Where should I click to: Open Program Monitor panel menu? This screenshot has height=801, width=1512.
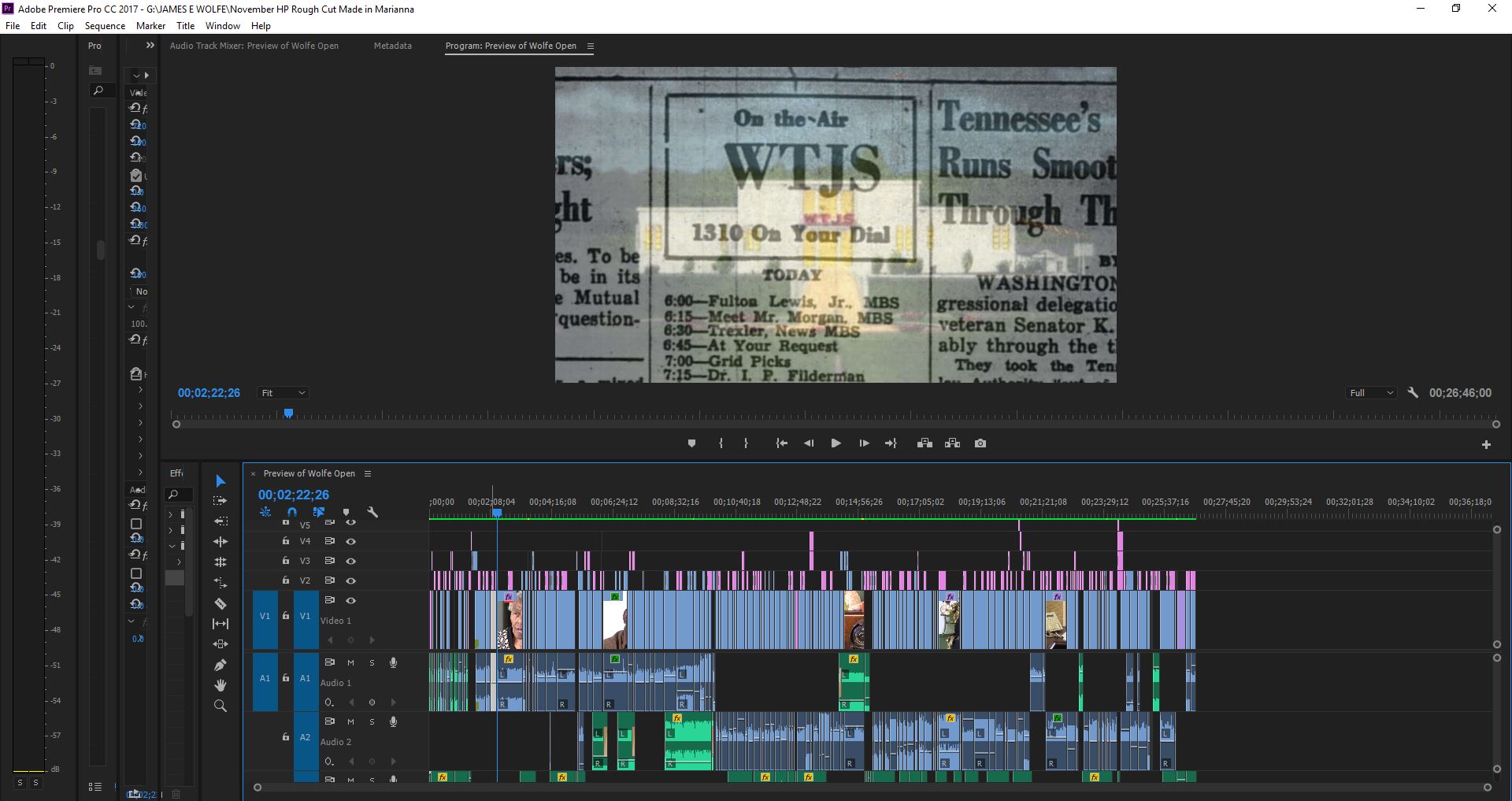591,46
